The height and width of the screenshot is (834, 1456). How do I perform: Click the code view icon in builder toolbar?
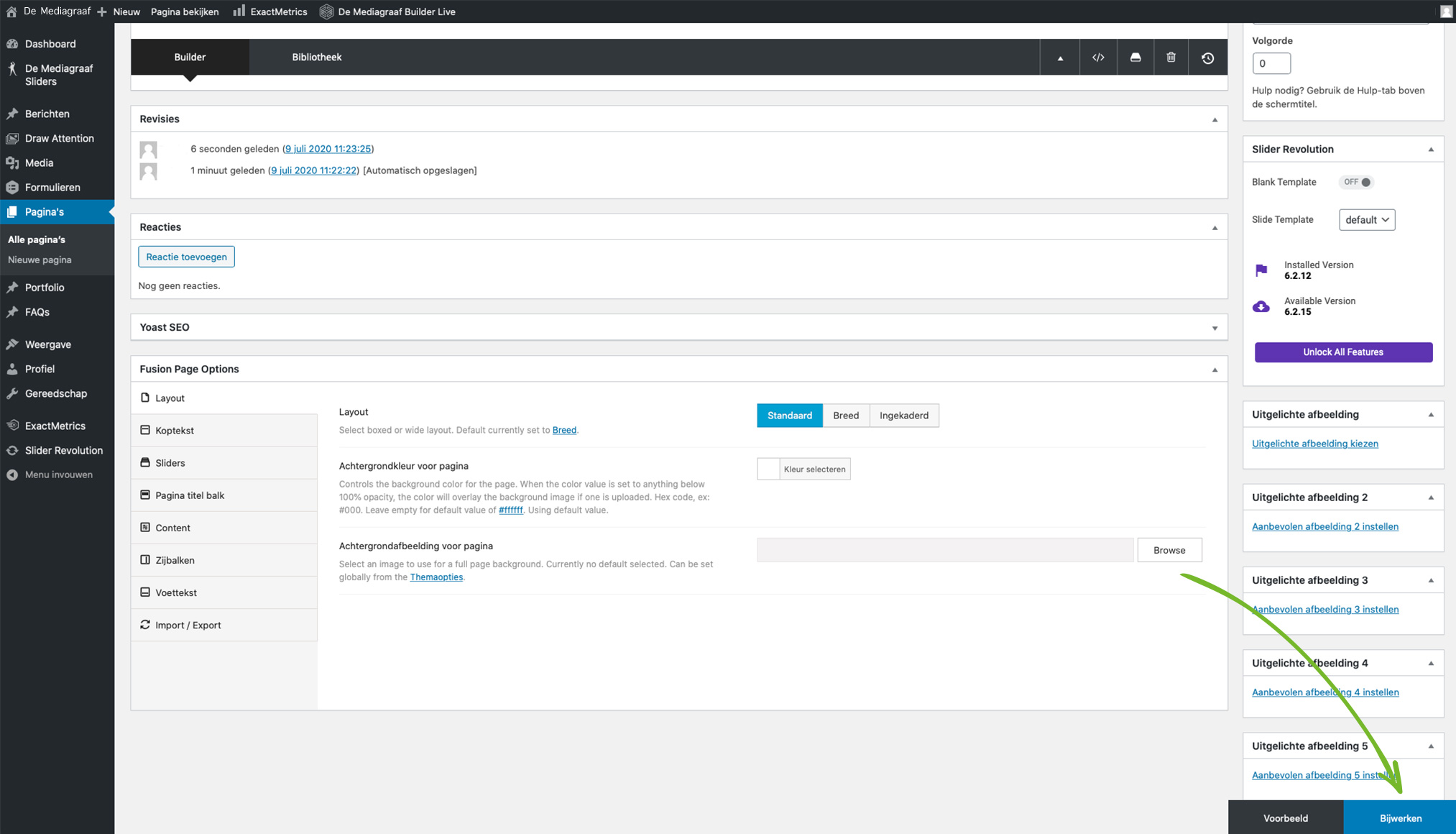pos(1098,58)
